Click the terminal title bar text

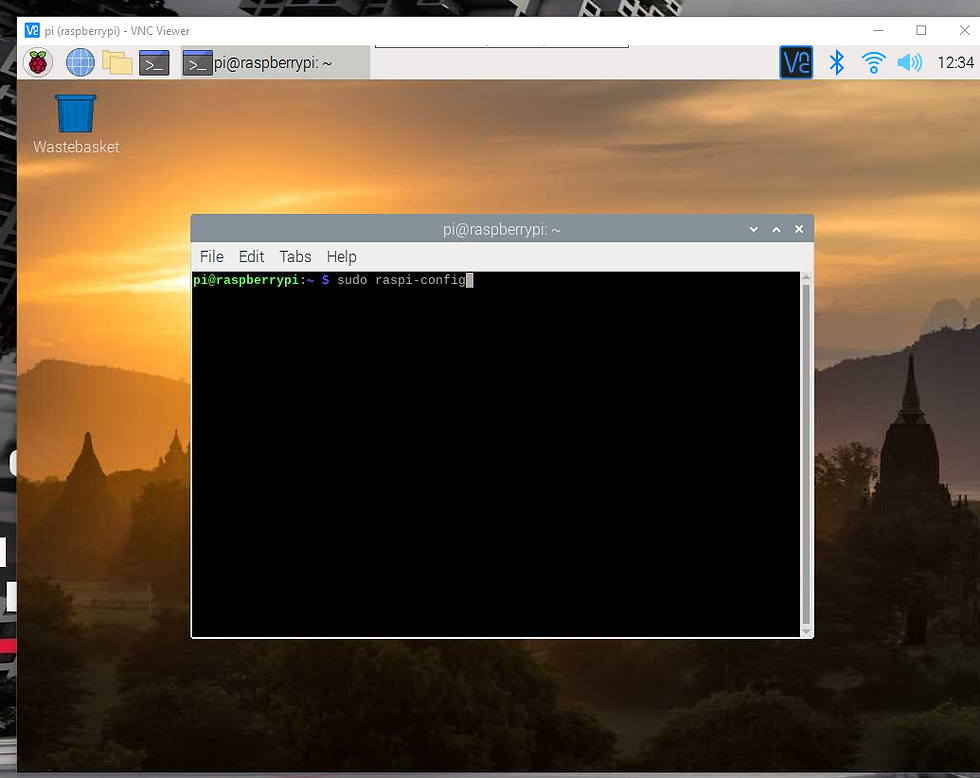(x=502, y=229)
